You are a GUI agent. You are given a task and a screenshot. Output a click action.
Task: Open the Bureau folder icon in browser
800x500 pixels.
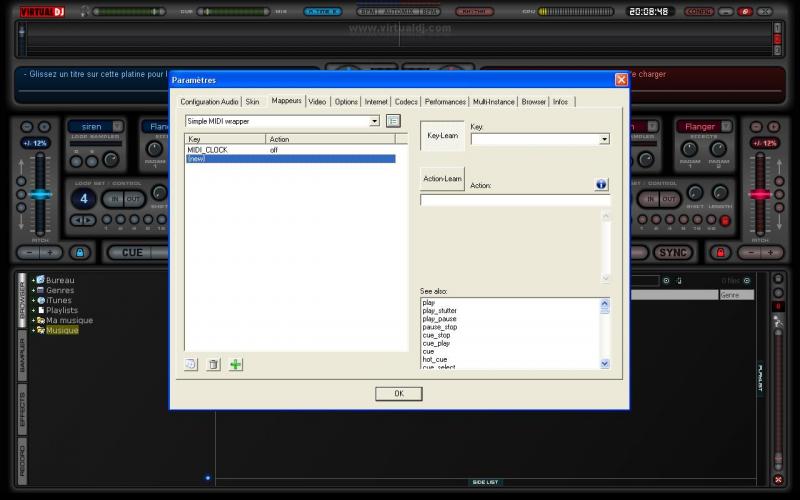(40, 280)
